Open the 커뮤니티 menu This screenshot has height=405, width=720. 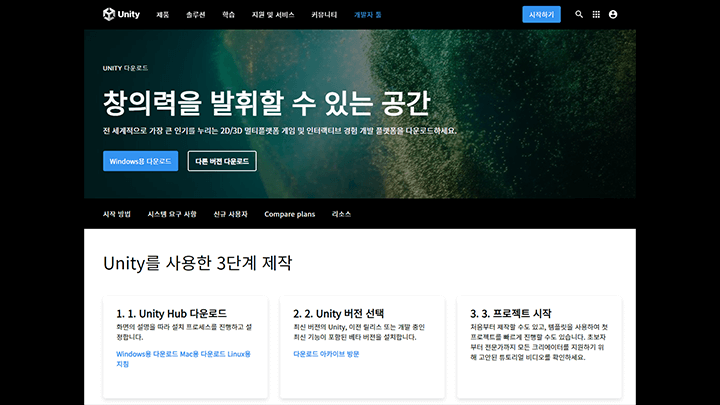coord(324,15)
